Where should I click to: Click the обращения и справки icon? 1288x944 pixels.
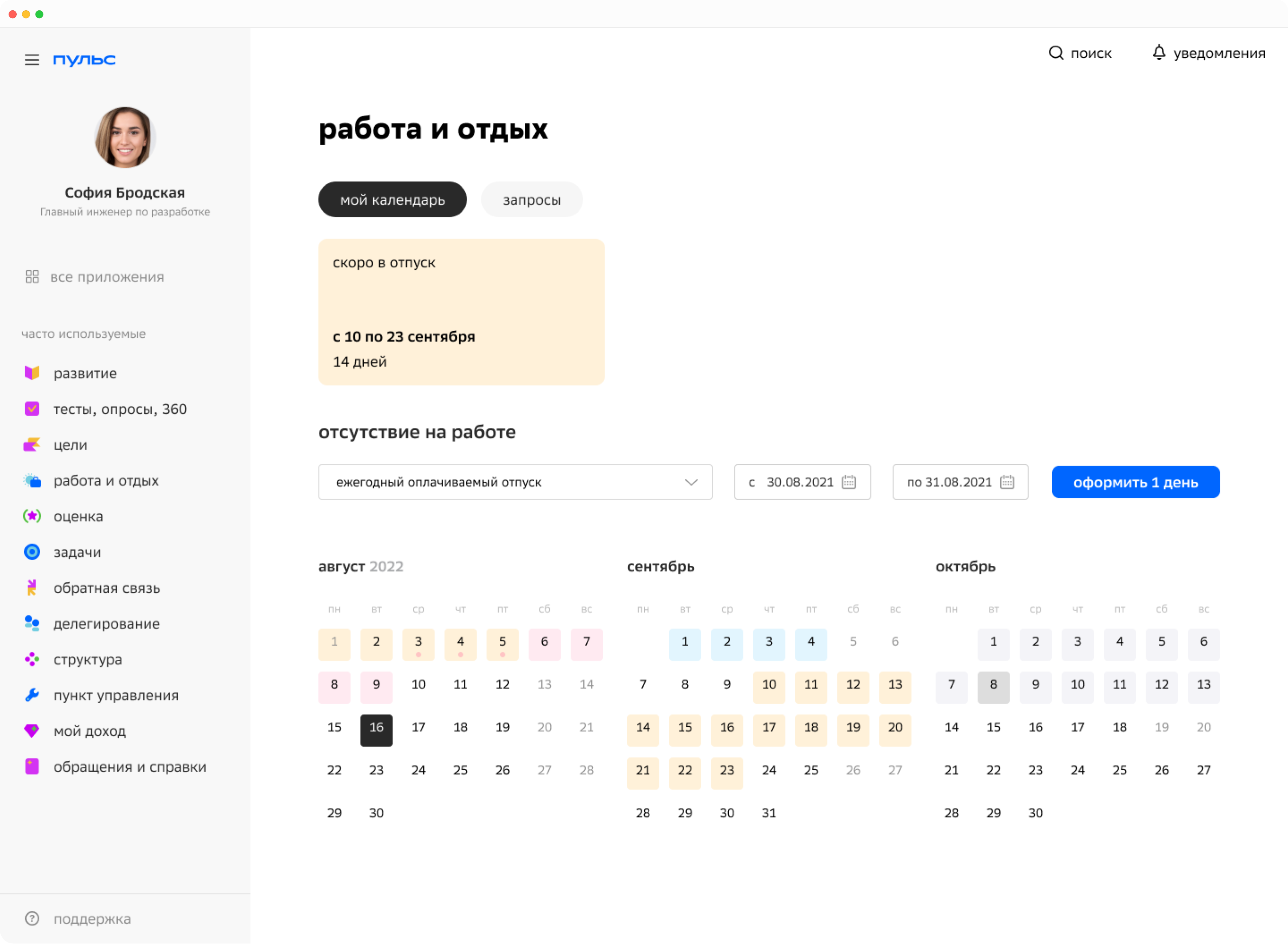pos(32,766)
